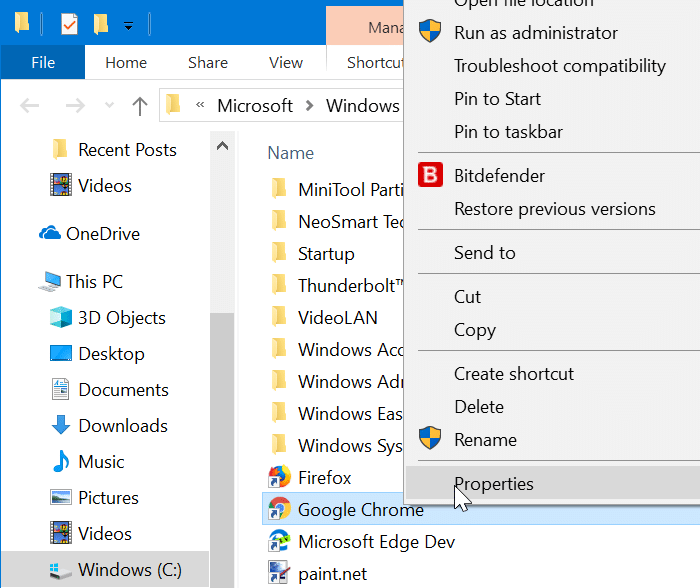
Task: Select the VideoLAN folder
Action: (x=324, y=317)
